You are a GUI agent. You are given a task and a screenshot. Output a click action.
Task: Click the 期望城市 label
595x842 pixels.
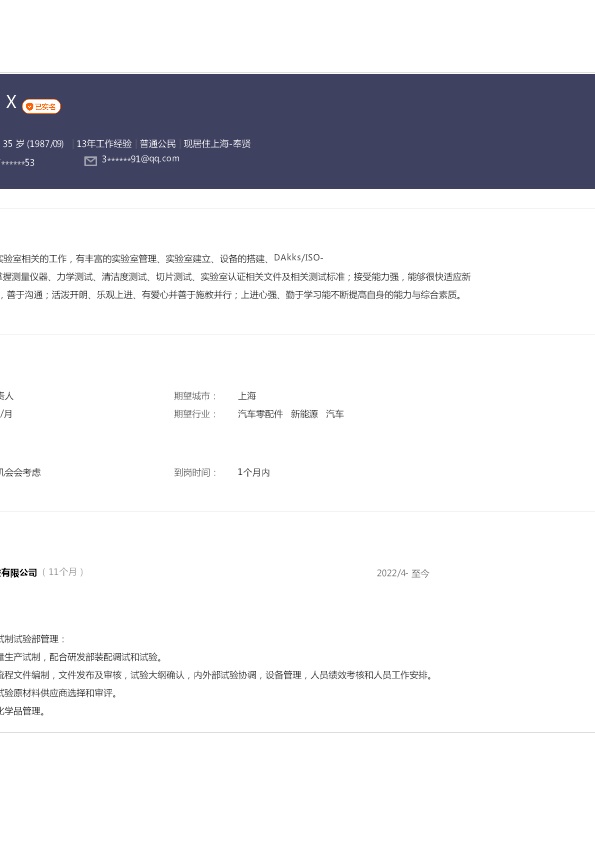[195, 396]
